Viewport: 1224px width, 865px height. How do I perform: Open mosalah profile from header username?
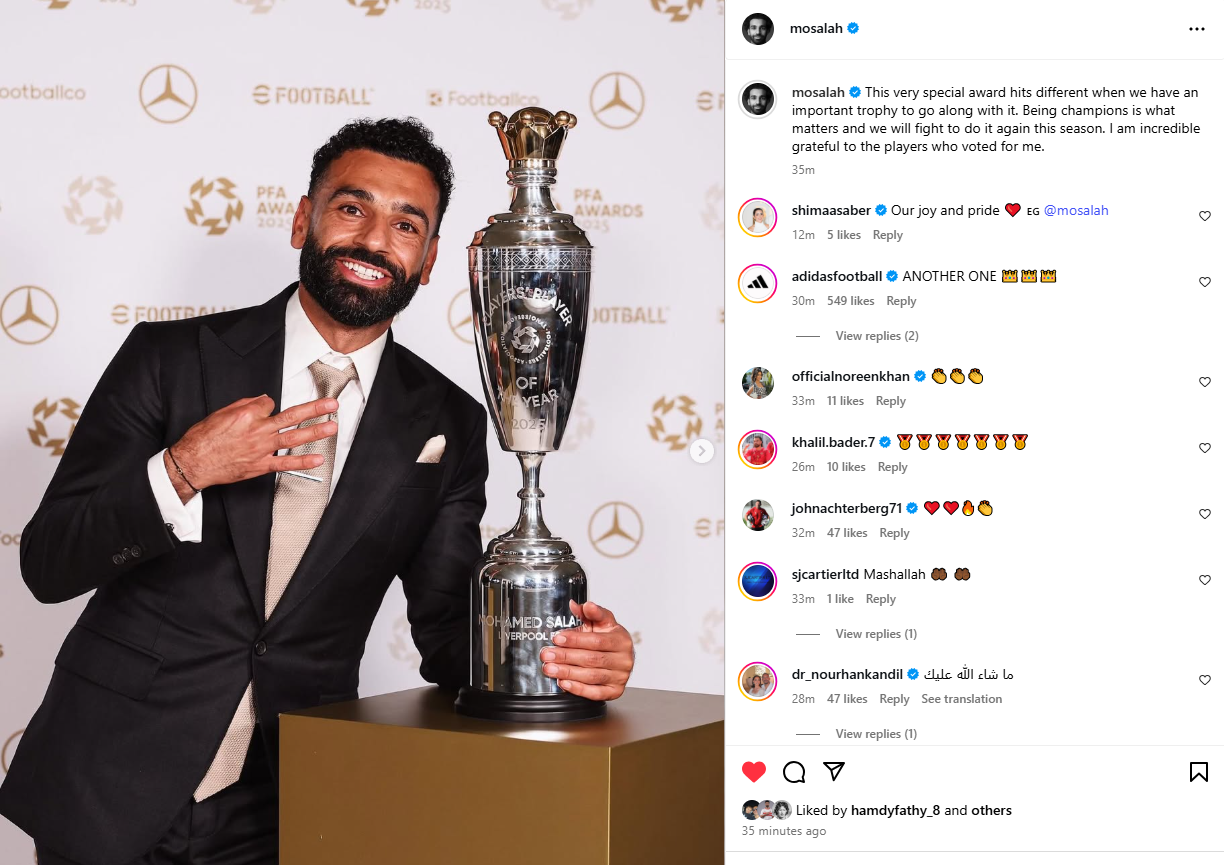[817, 29]
